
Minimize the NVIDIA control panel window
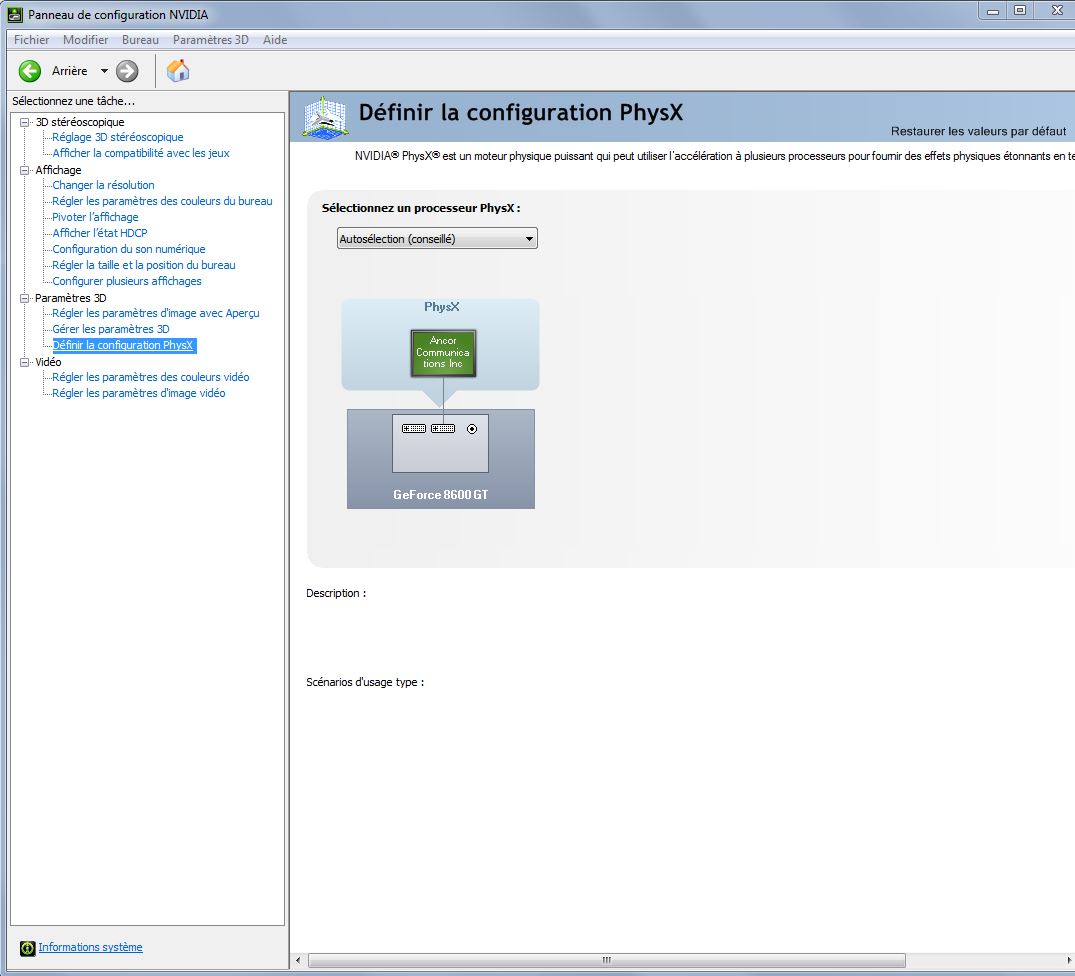tap(993, 11)
